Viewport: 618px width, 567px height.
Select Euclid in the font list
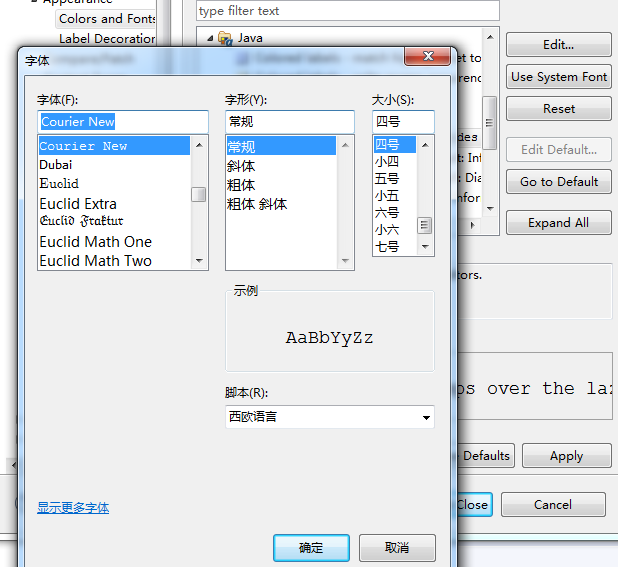114,184
